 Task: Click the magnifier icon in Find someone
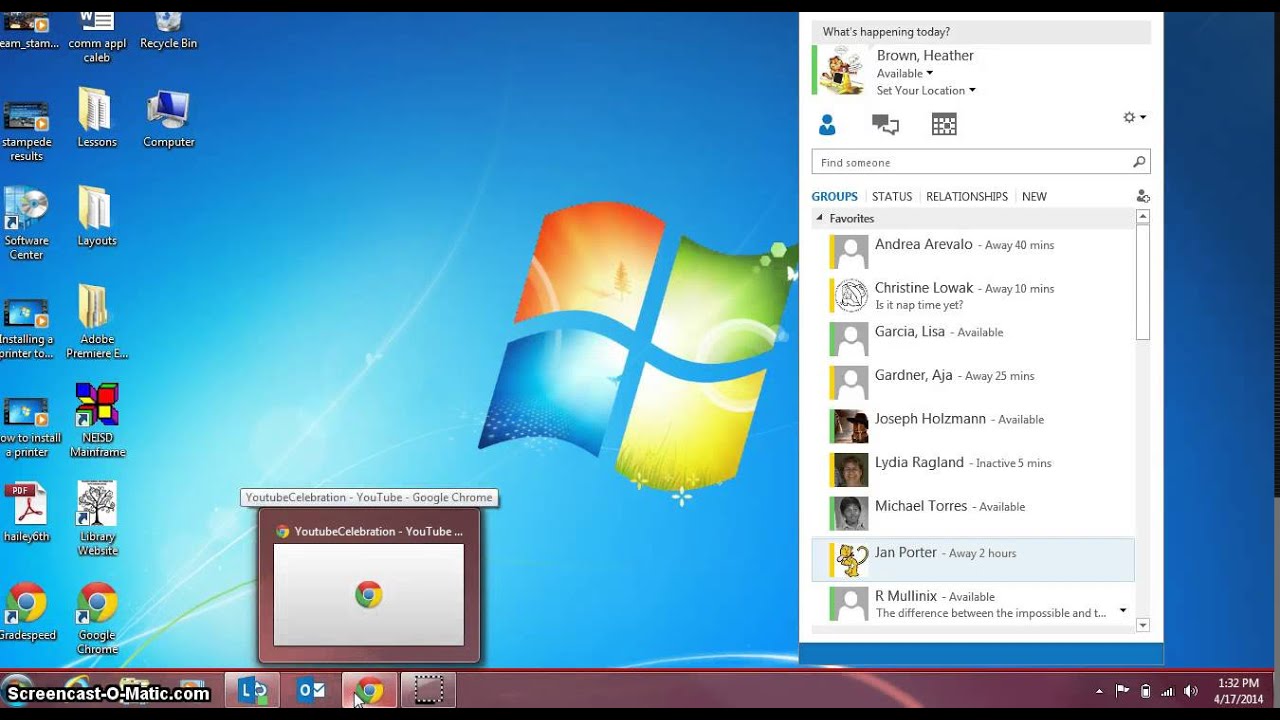[1138, 162]
